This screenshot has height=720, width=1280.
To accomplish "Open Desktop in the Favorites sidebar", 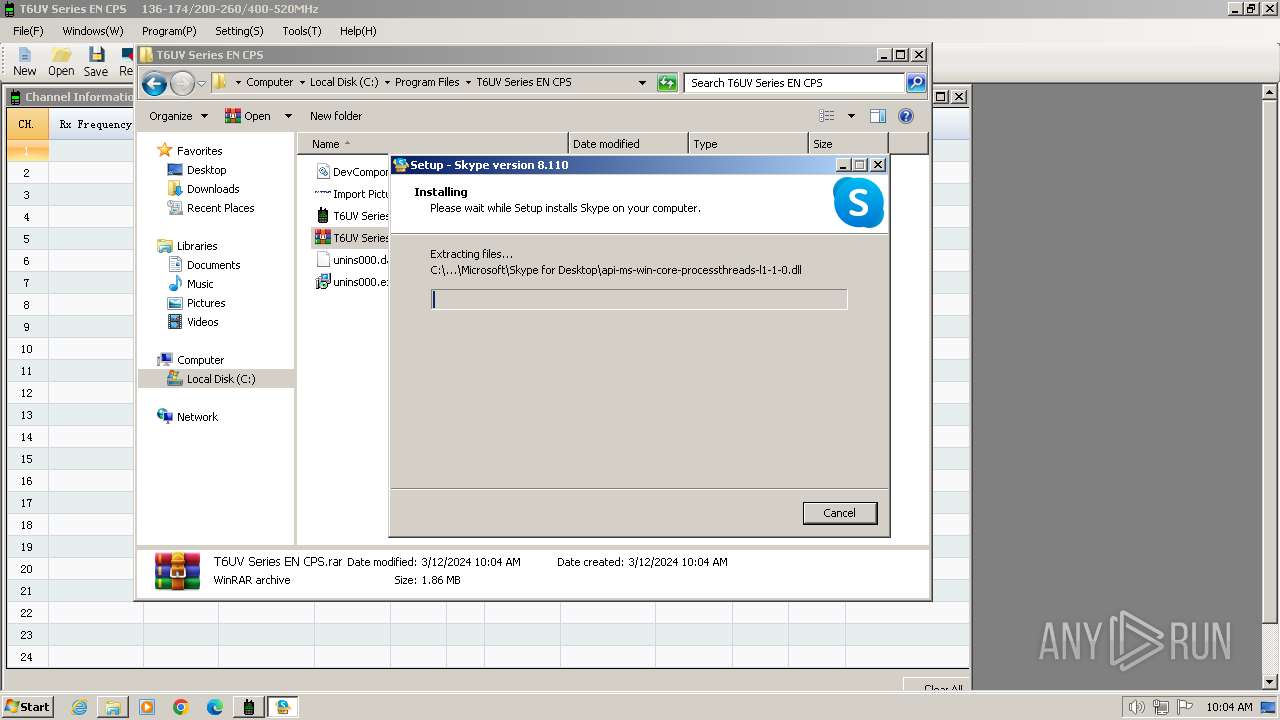I will tap(206, 170).
